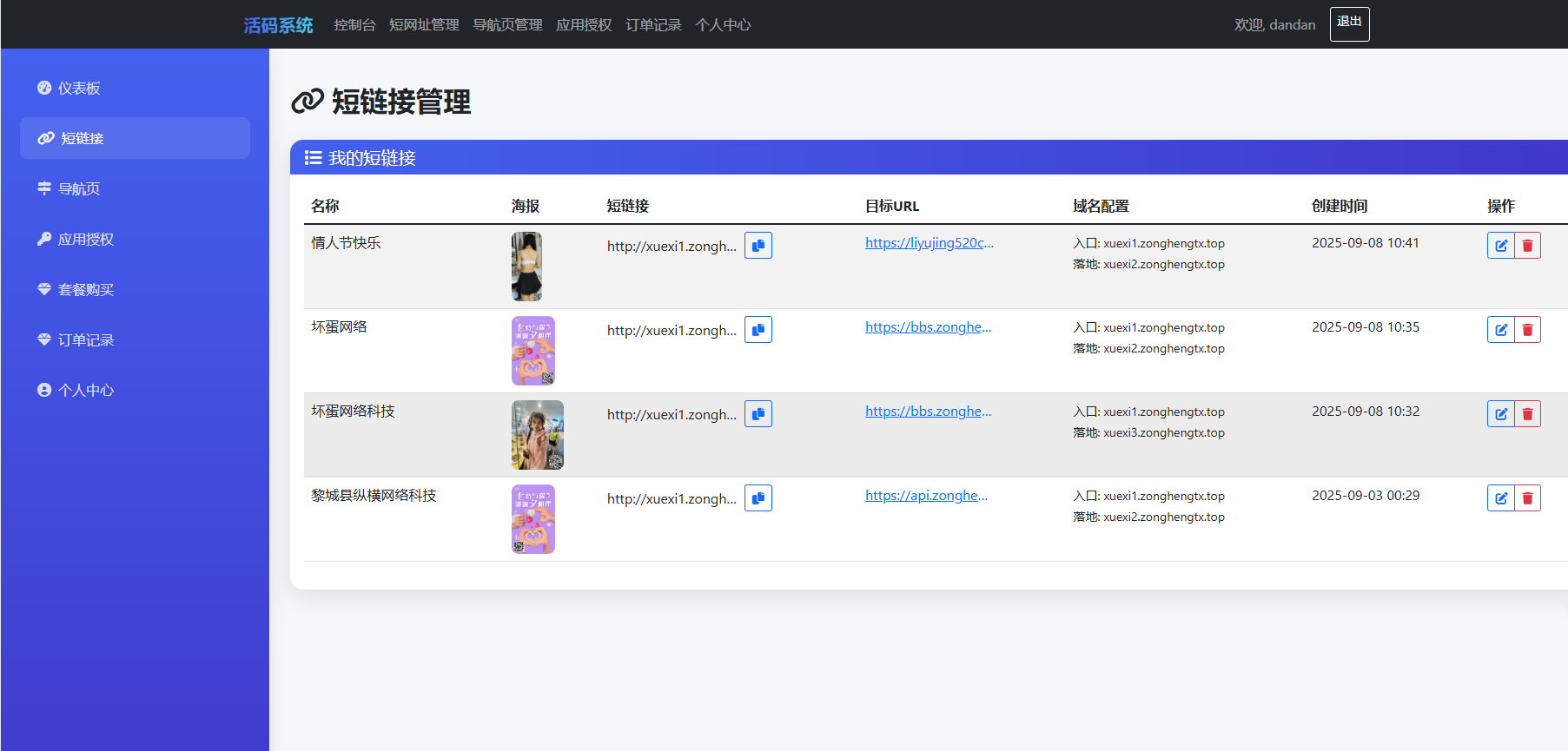Viewport: 1568px width, 751px height.
Task: Open 短网址管理 in top navigation bar
Action: 424,25
